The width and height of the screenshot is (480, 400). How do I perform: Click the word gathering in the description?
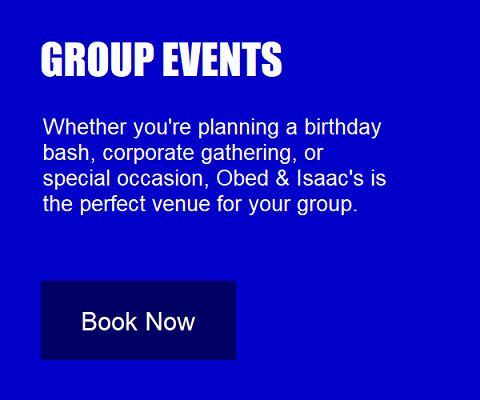coord(246,153)
